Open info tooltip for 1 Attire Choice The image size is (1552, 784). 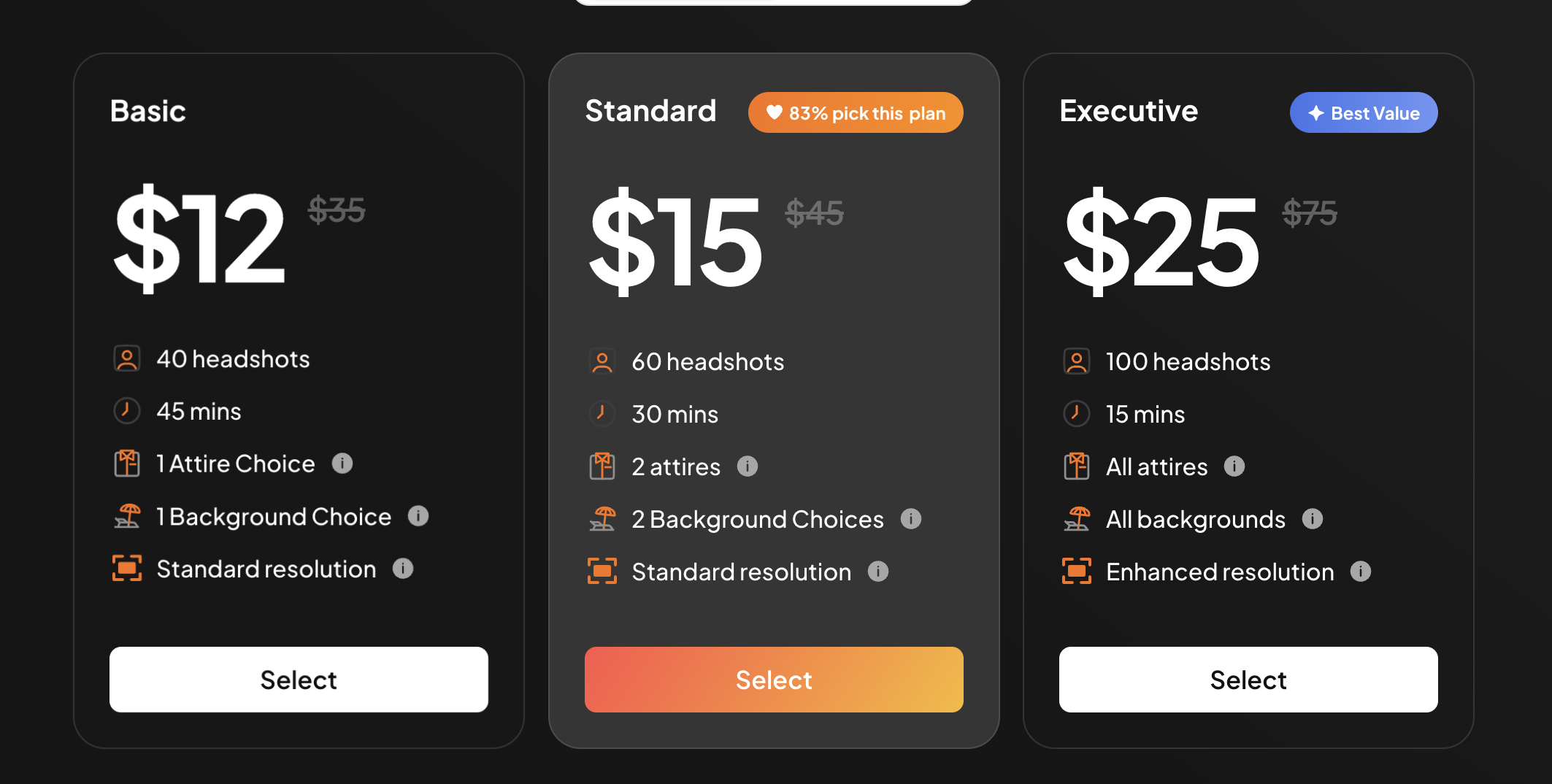342,464
